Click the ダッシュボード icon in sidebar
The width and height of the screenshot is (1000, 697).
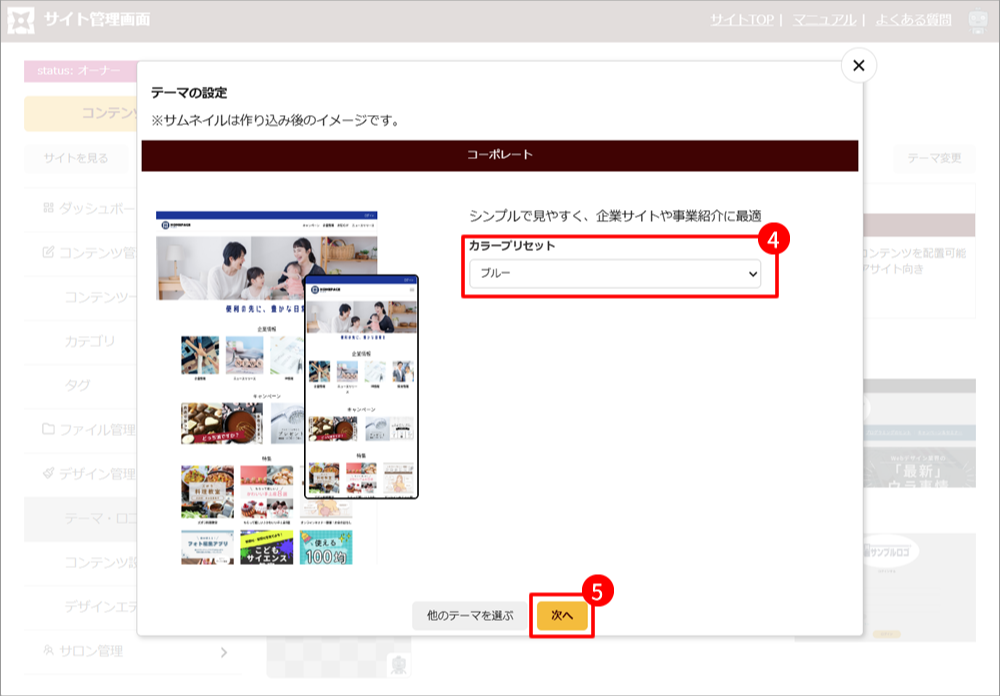tap(47, 209)
